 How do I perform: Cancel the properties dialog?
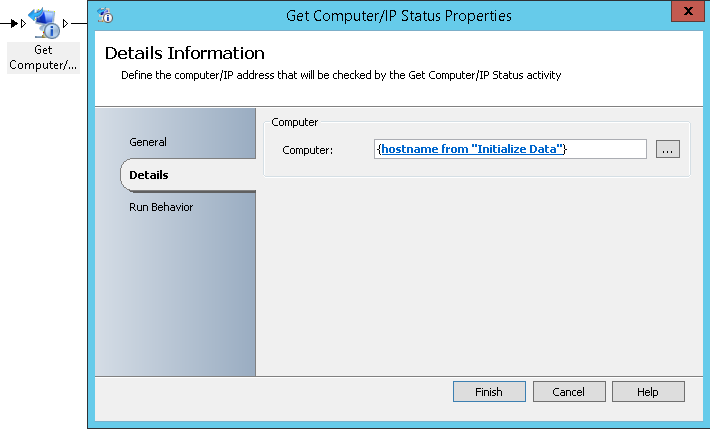[569, 392]
